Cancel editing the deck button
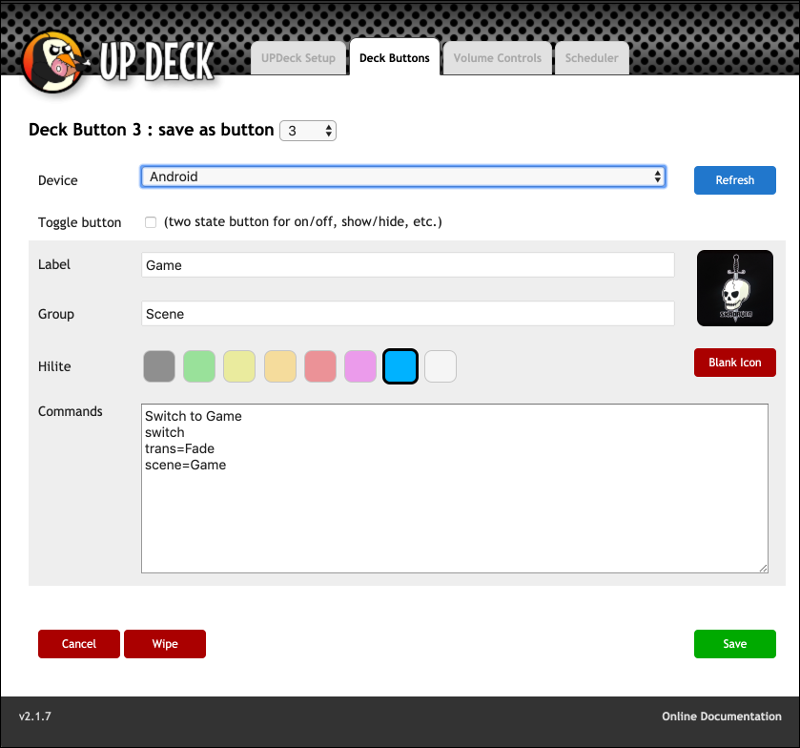The image size is (800, 748). tap(79, 644)
